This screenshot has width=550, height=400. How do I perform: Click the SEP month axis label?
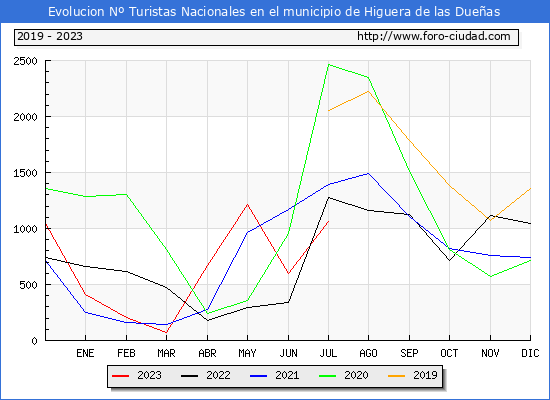(x=409, y=353)
